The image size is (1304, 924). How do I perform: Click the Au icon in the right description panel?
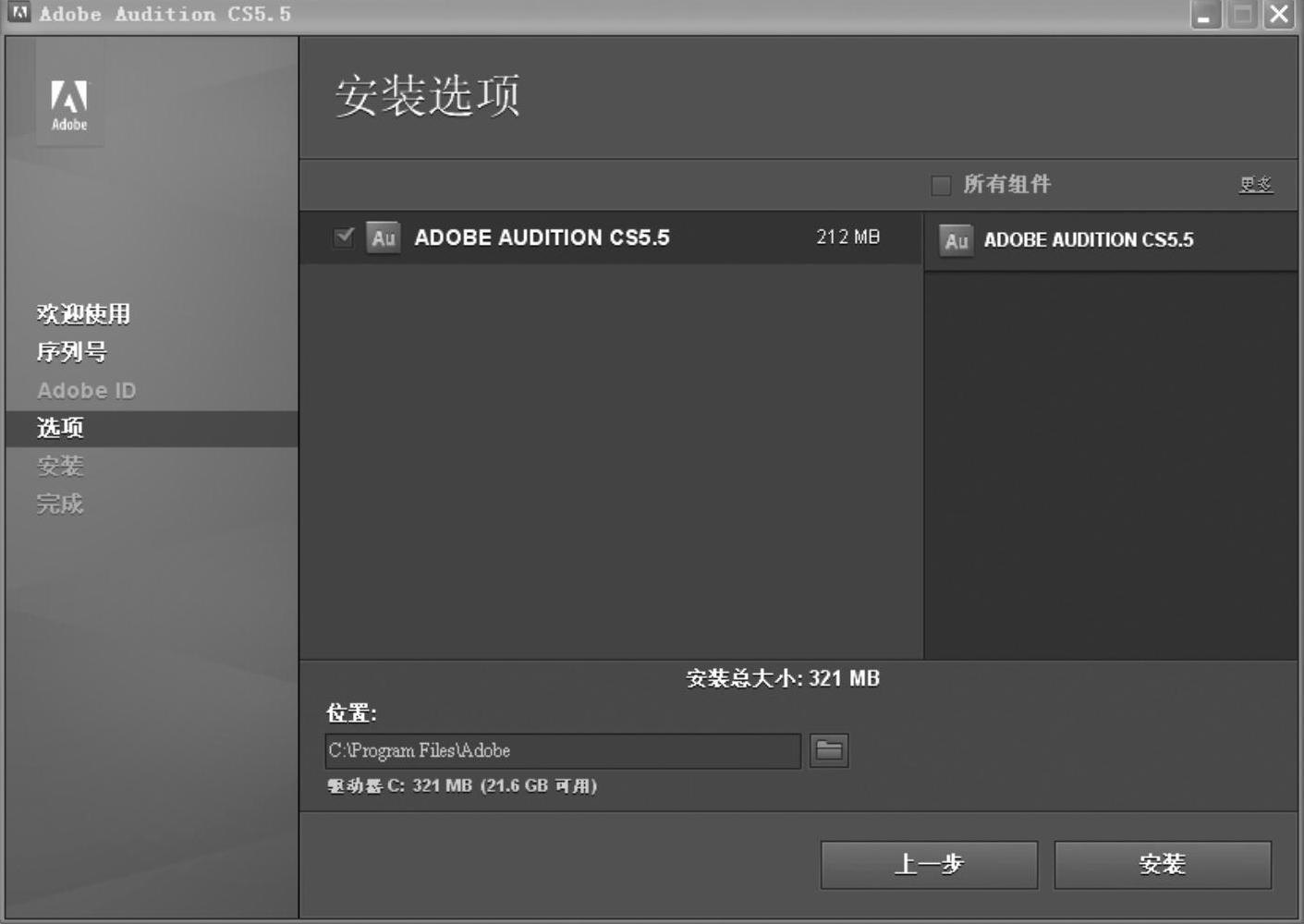tap(957, 241)
